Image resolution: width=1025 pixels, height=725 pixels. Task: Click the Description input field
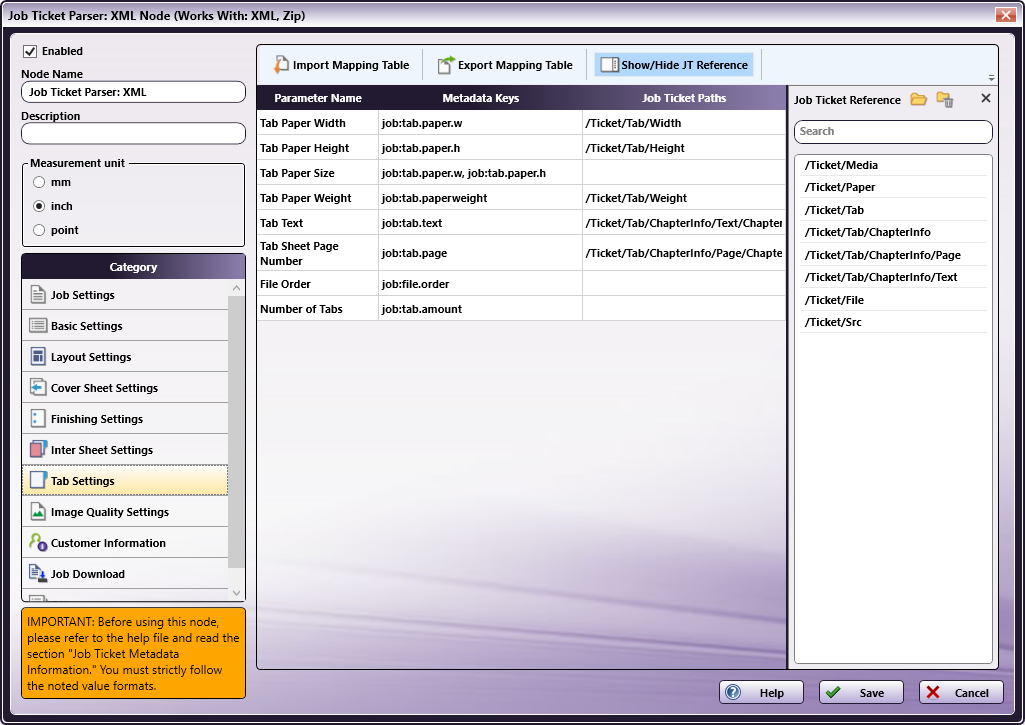[133, 134]
